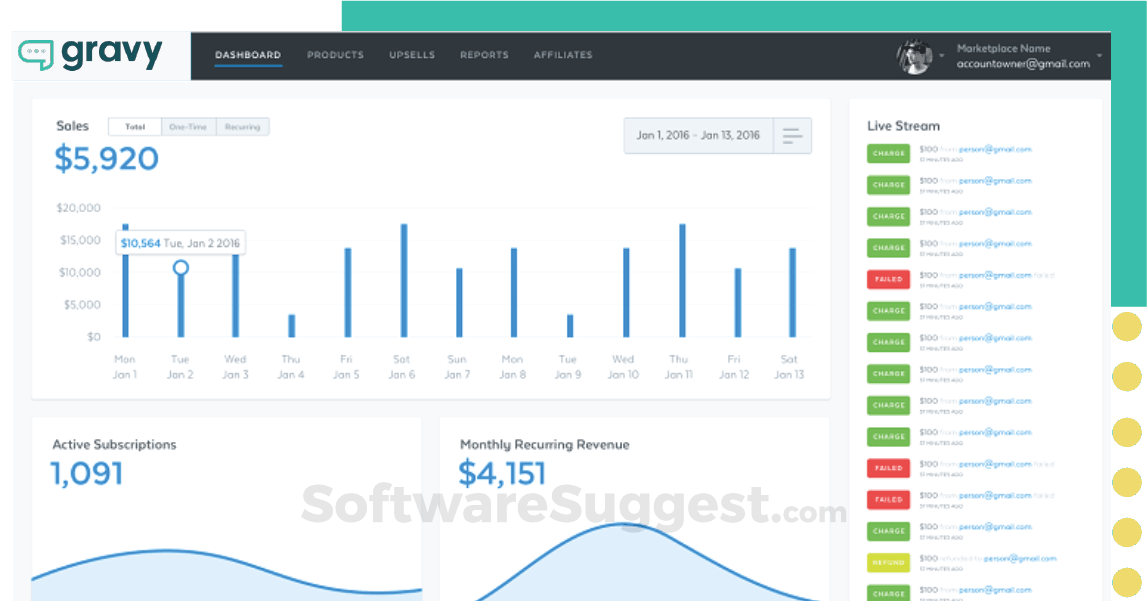Switch to the Affiliates tab

point(563,55)
